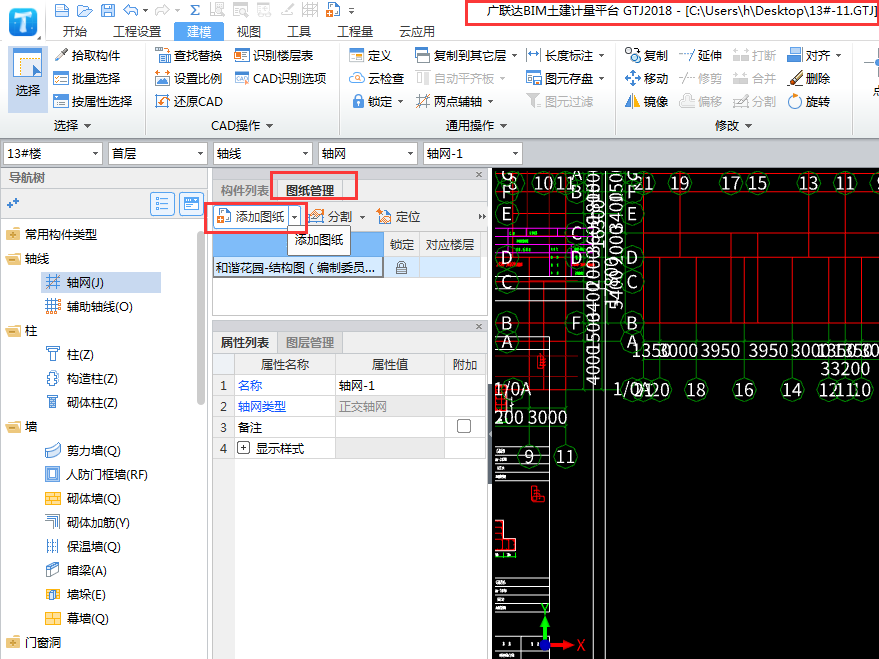Click 定义 define button in ribbon
The image size is (879, 659).
click(x=370, y=55)
